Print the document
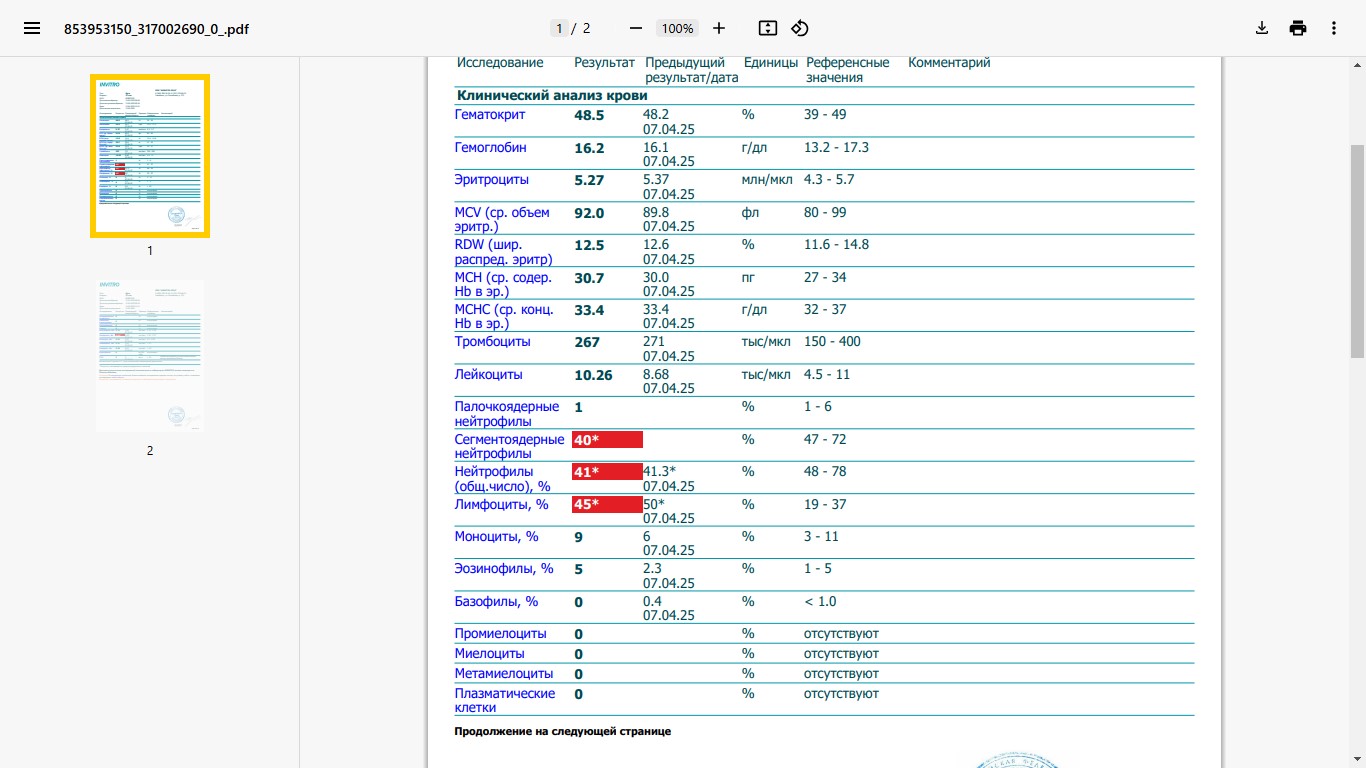Viewport: 1366px width, 768px height. pyautogui.click(x=1298, y=28)
